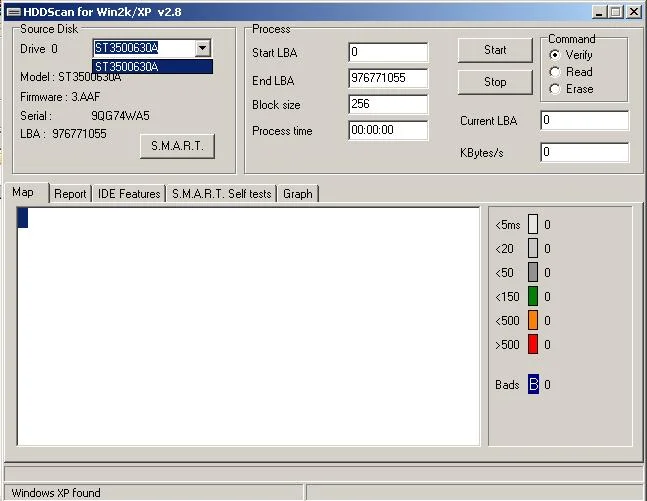Viewport: 647px width, 501px height.
Task: Choose ST3500630A from the dropdown list
Action: pos(153,66)
